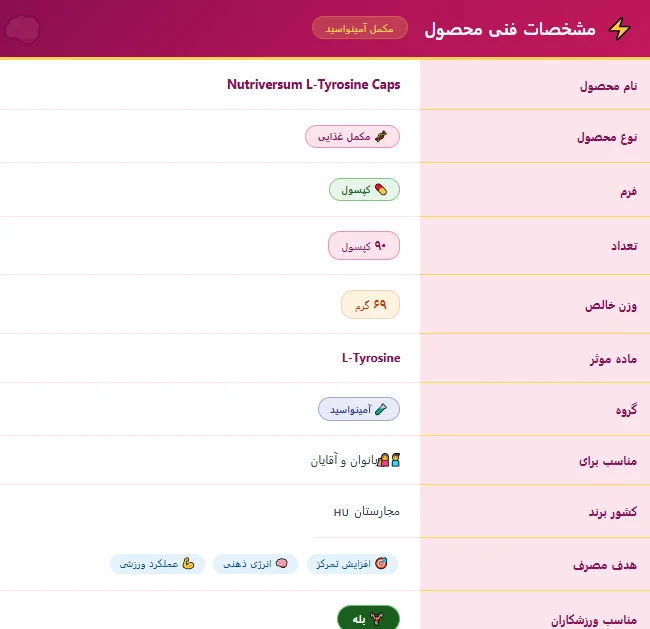Click the آمینواسید group badge
The height and width of the screenshot is (629, 650).
tap(359, 409)
